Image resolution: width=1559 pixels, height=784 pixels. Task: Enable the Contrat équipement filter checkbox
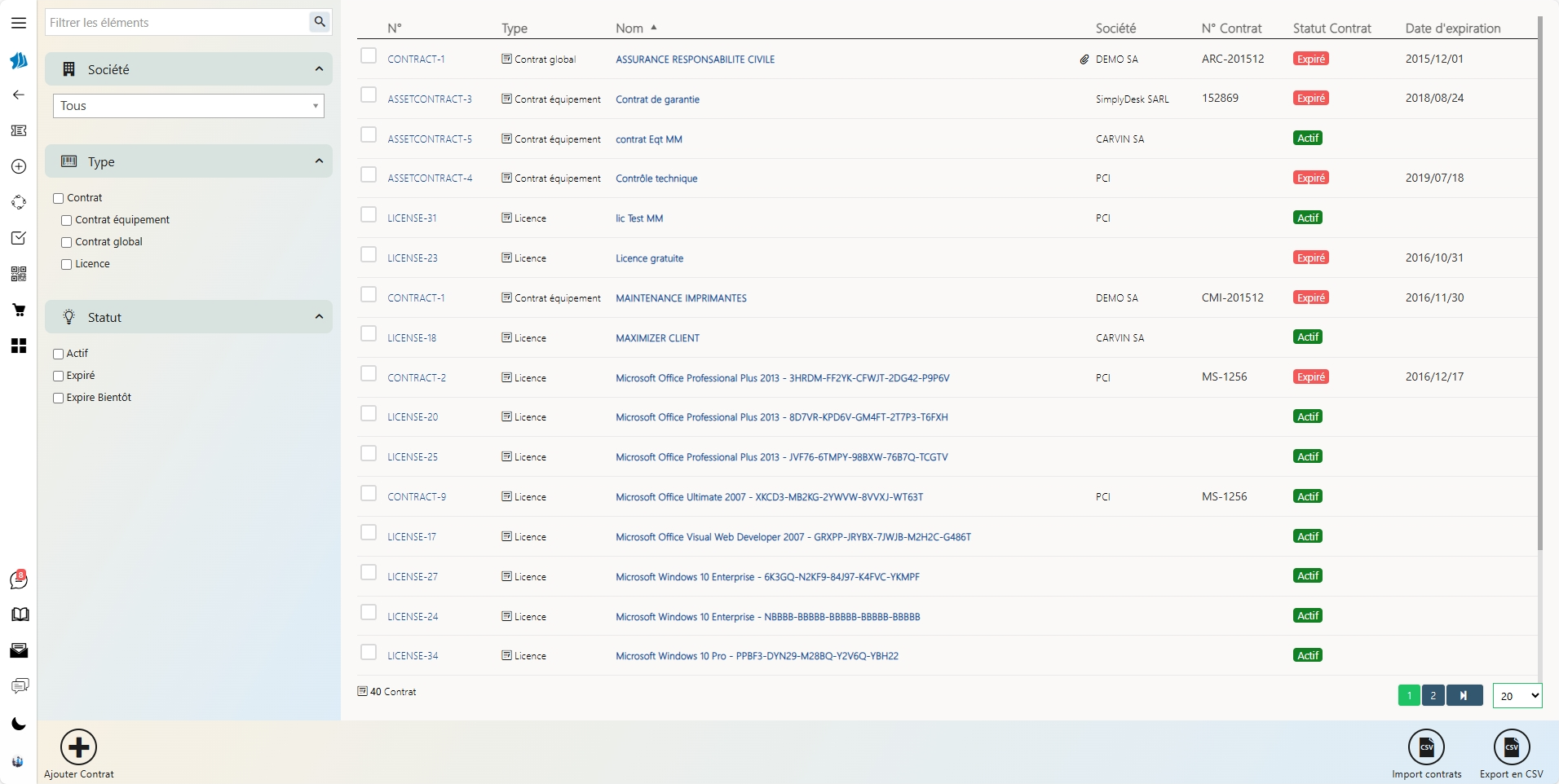click(67, 220)
